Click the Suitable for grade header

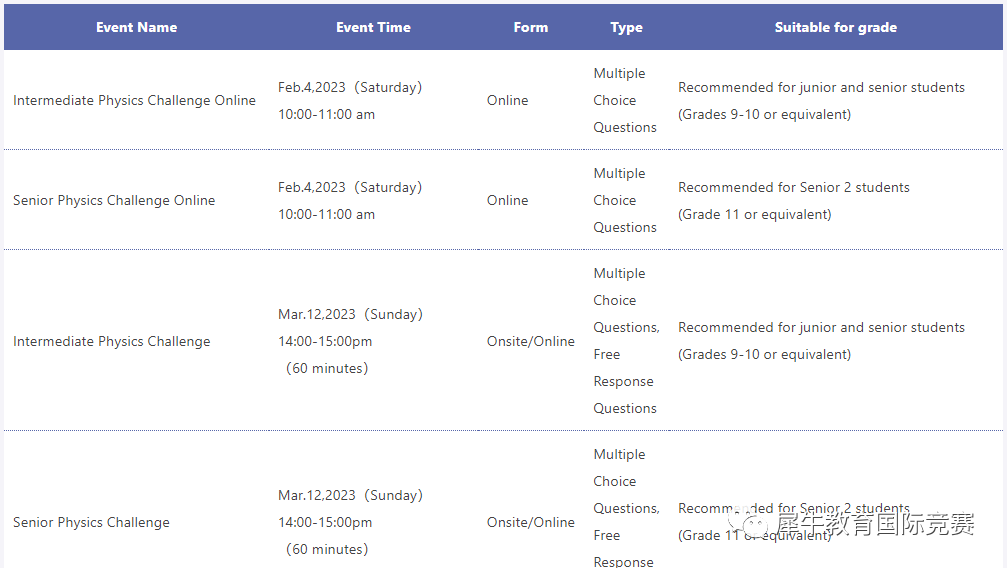[836, 28]
